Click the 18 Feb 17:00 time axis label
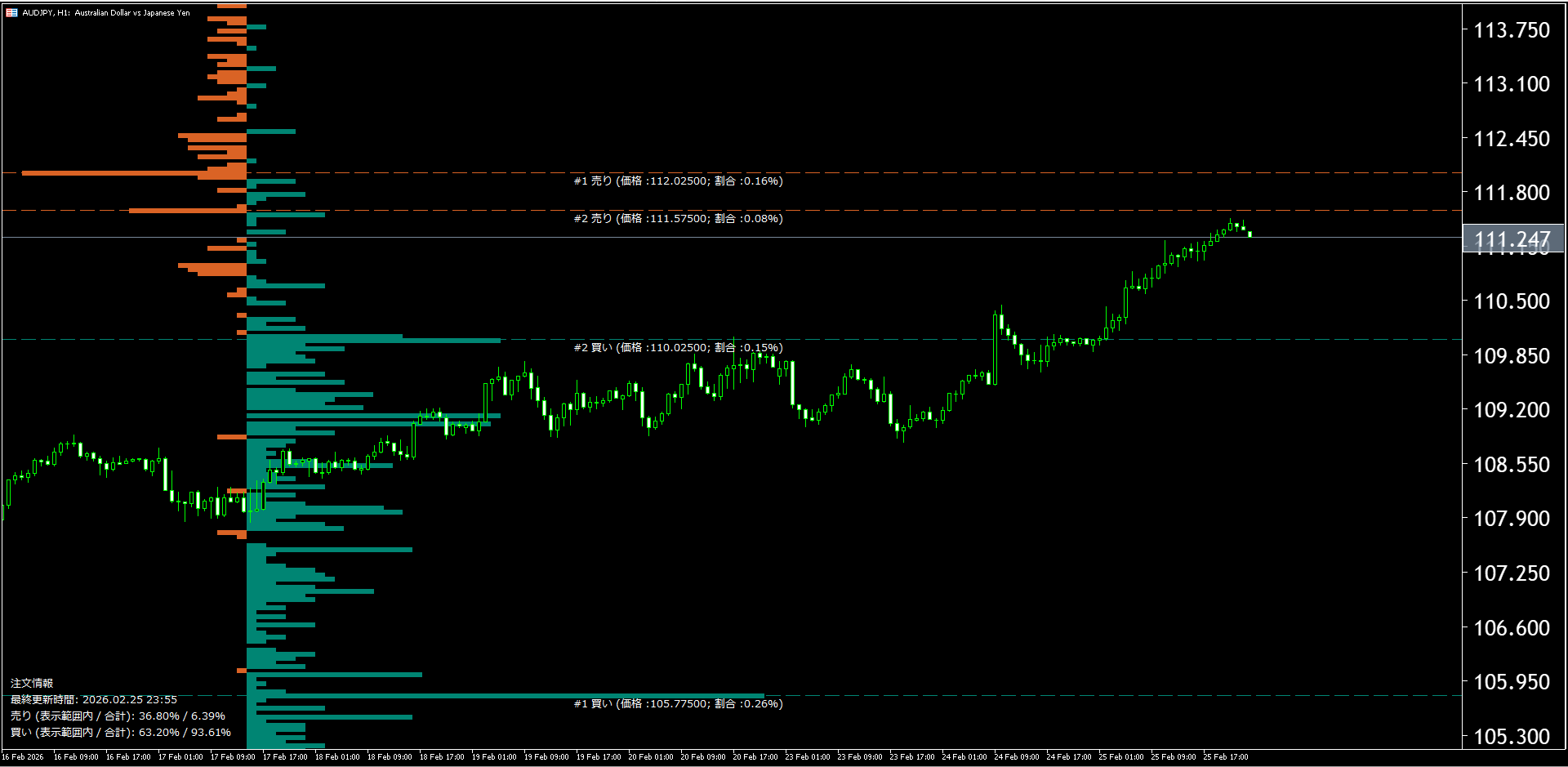The height and width of the screenshot is (767, 1568). [442, 757]
